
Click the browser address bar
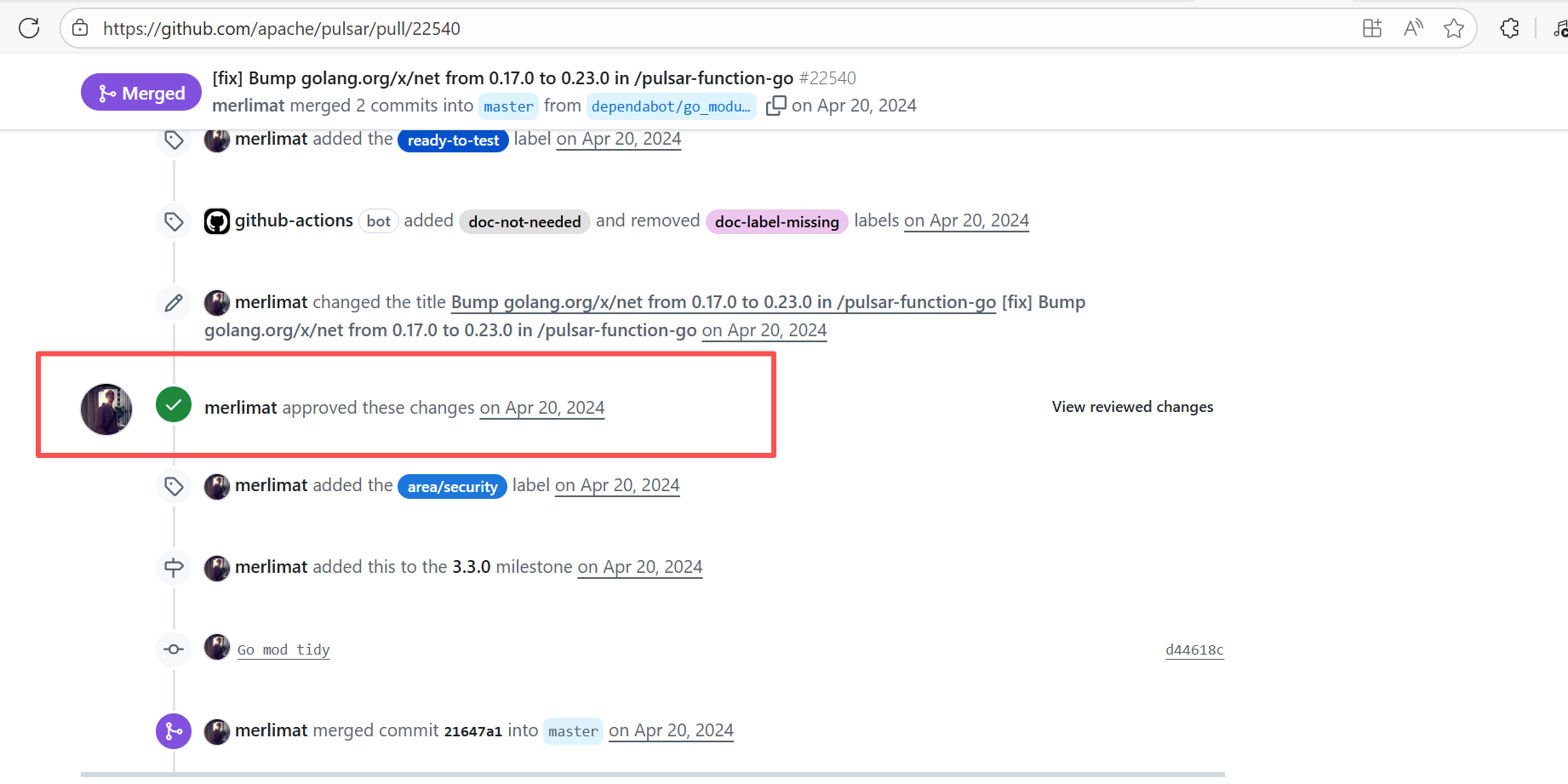click(x=681, y=28)
